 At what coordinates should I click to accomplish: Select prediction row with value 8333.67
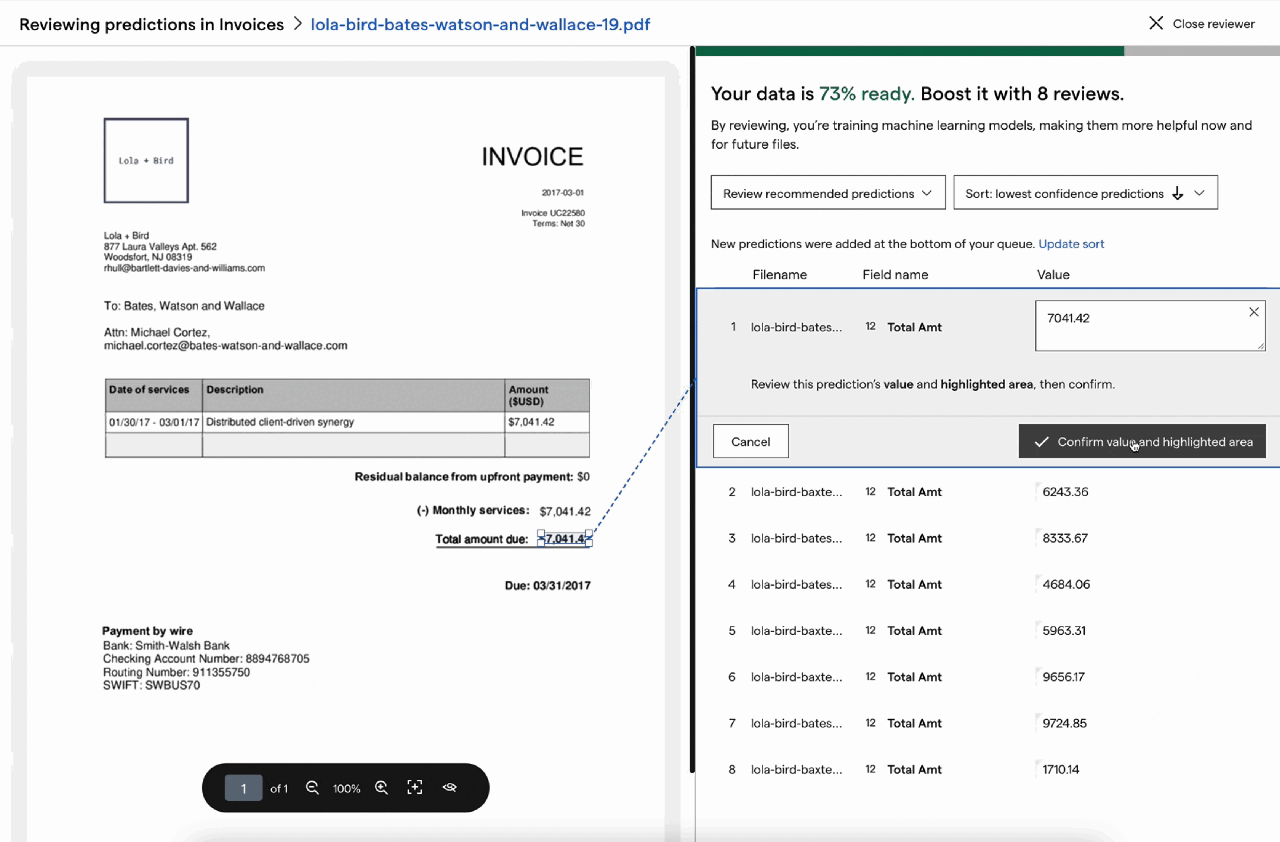(x=988, y=538)
